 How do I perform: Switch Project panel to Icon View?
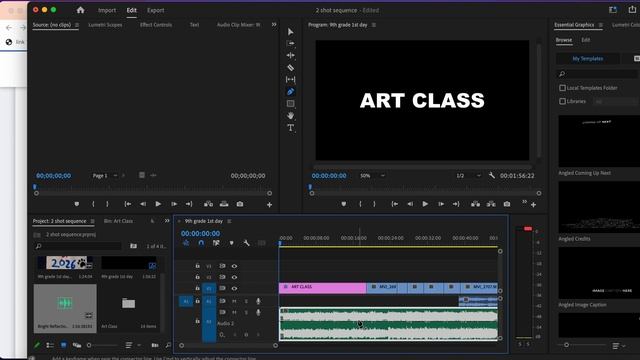coord(63,345)
